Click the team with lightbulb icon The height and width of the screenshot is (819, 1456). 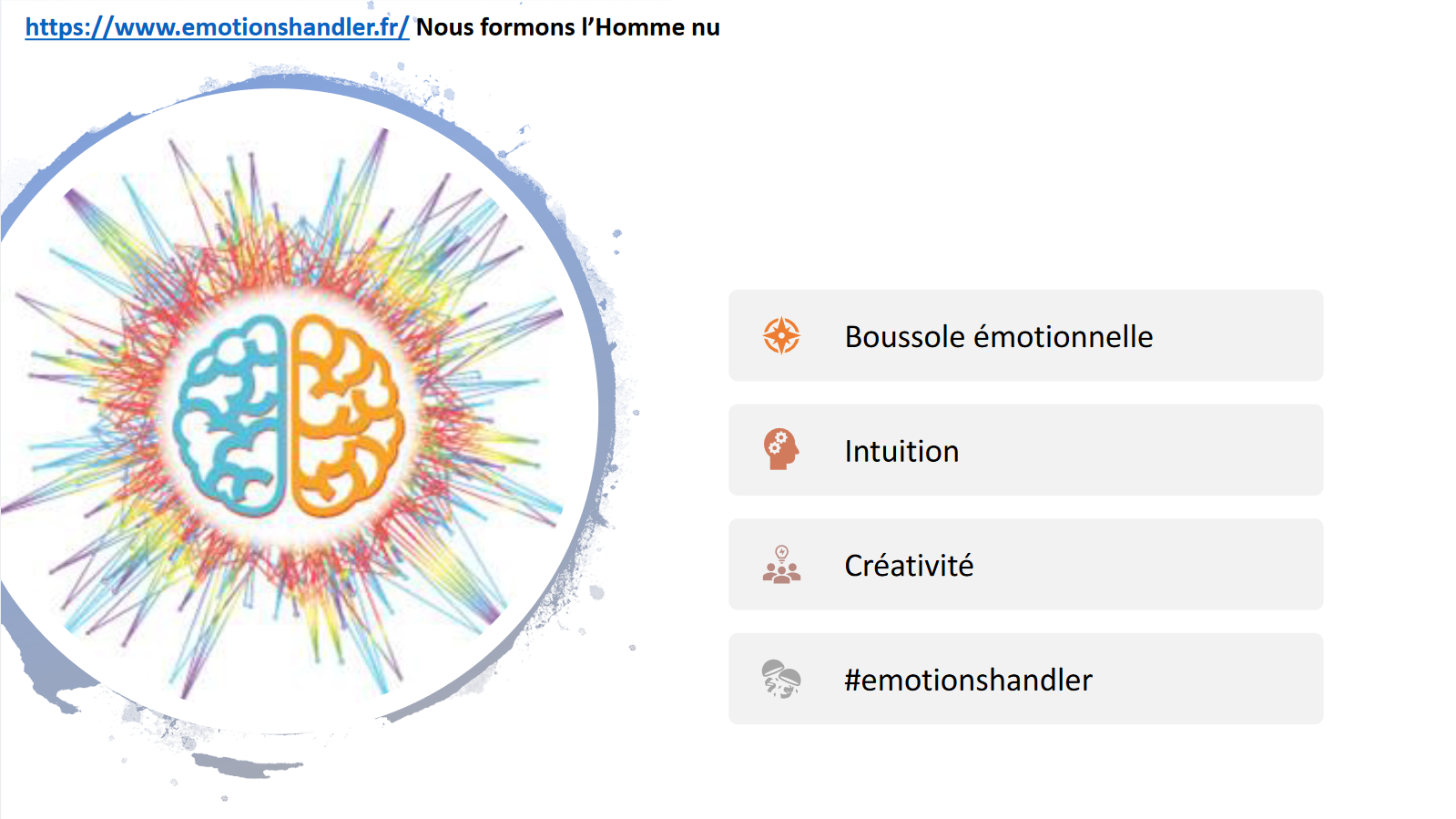781,565
